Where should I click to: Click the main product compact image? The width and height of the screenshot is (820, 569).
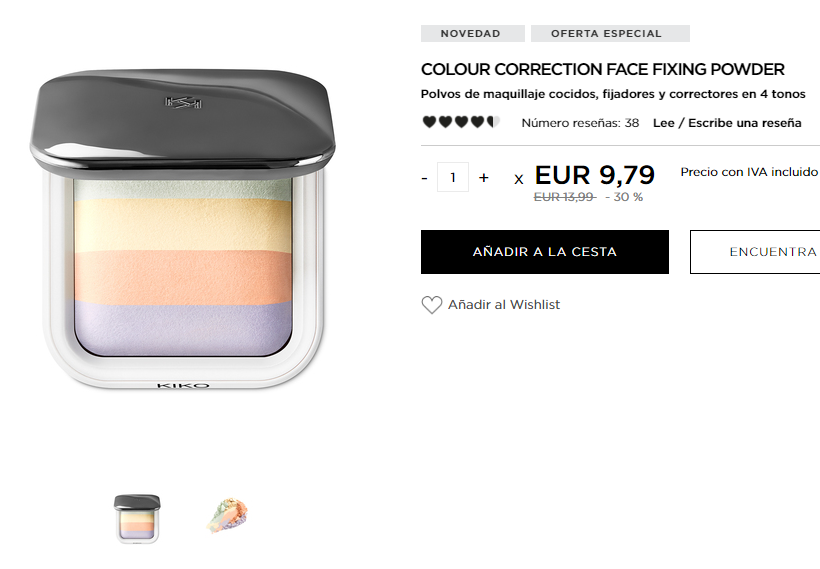(183, 229)
